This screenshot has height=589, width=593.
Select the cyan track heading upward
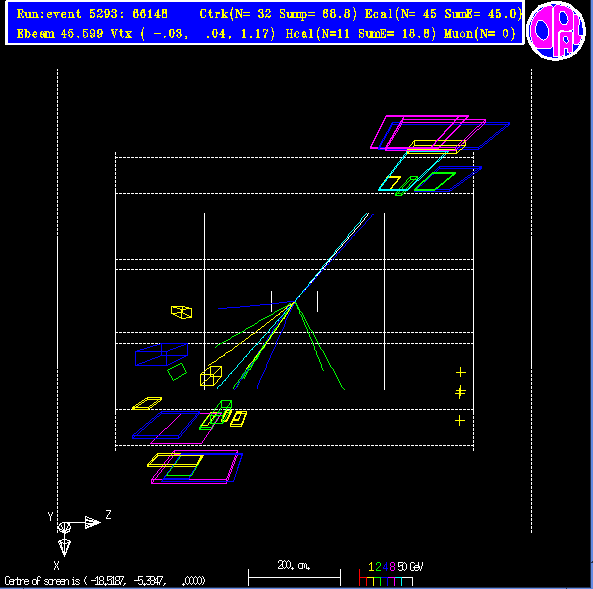[x=331, y=258]
